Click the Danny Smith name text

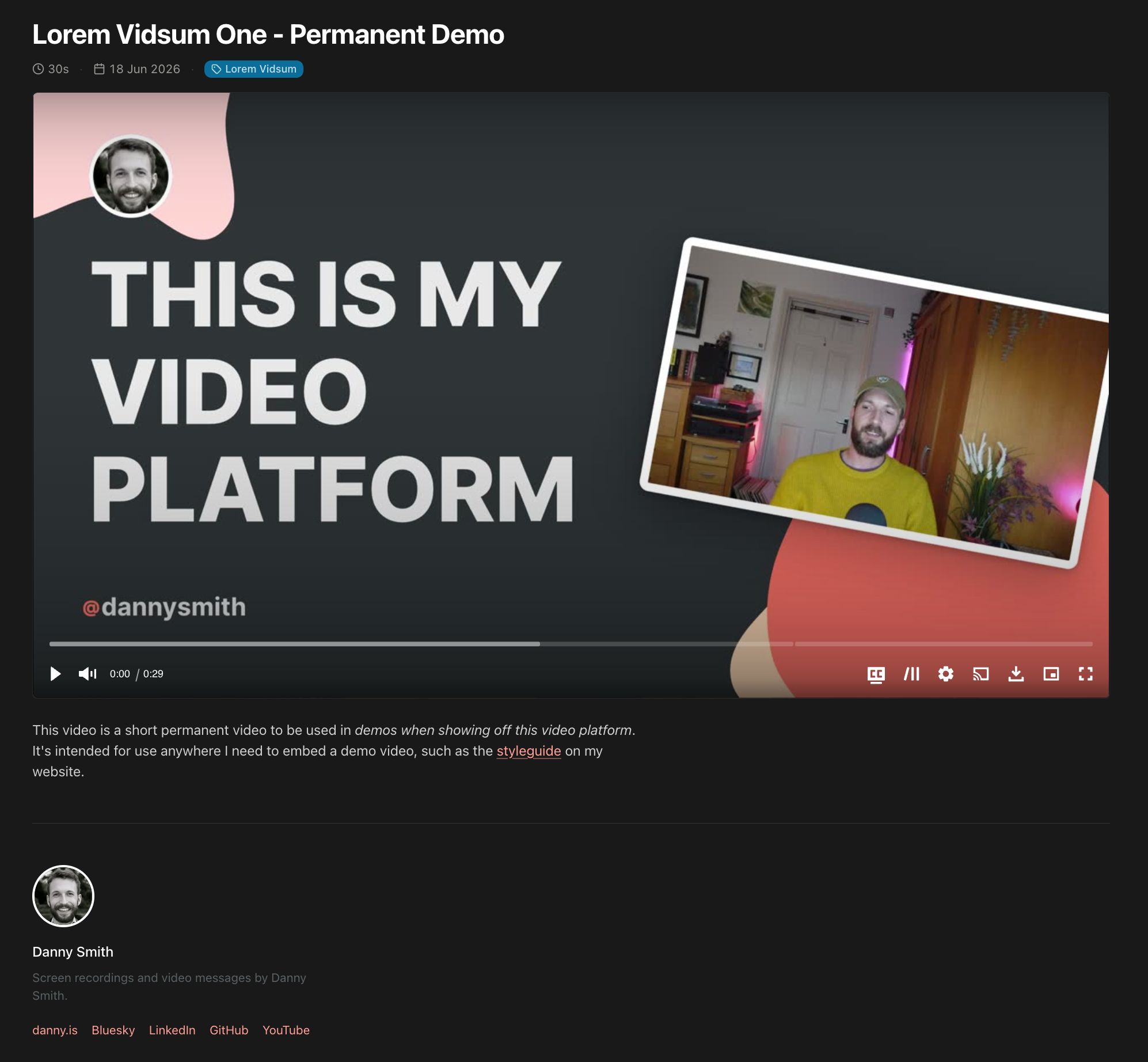[x=73, y=952]
